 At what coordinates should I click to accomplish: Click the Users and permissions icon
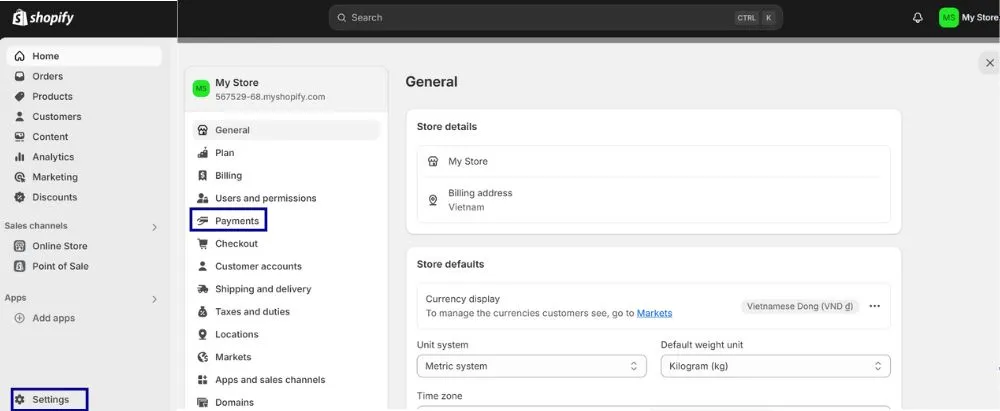203,198
